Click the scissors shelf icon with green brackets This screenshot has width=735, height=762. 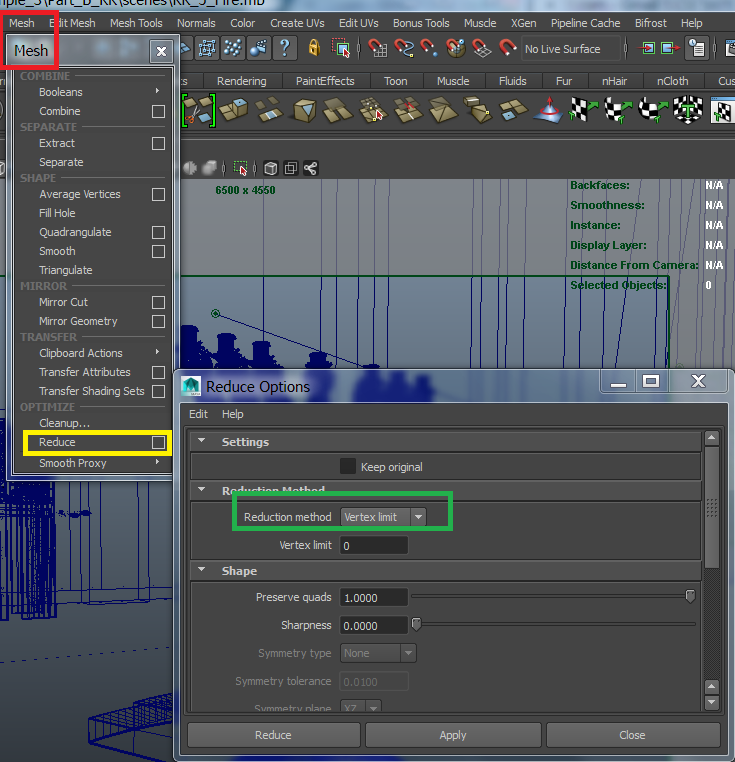200,110
